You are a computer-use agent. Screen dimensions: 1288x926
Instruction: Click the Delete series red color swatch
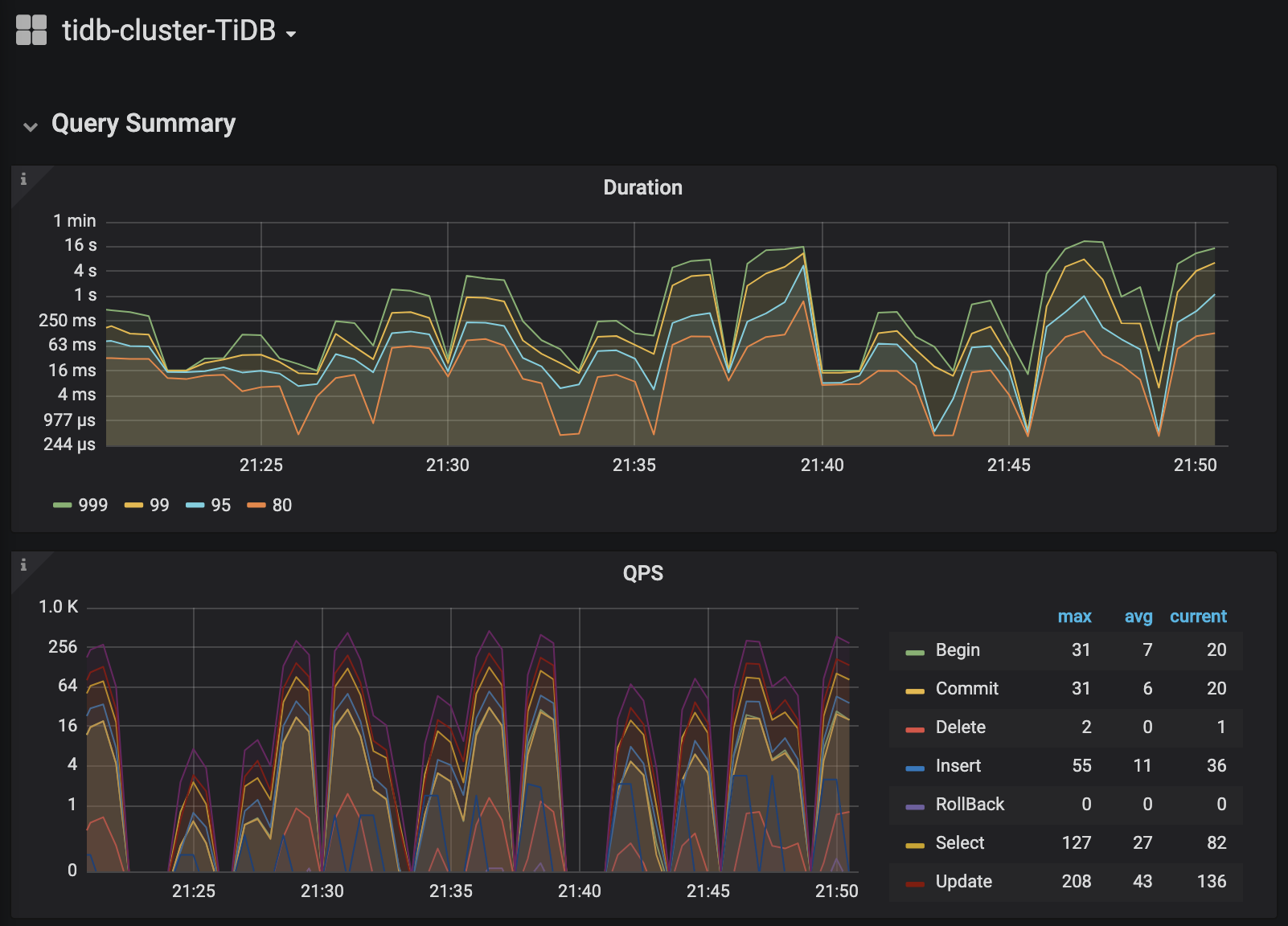click(x=915, y=729)
